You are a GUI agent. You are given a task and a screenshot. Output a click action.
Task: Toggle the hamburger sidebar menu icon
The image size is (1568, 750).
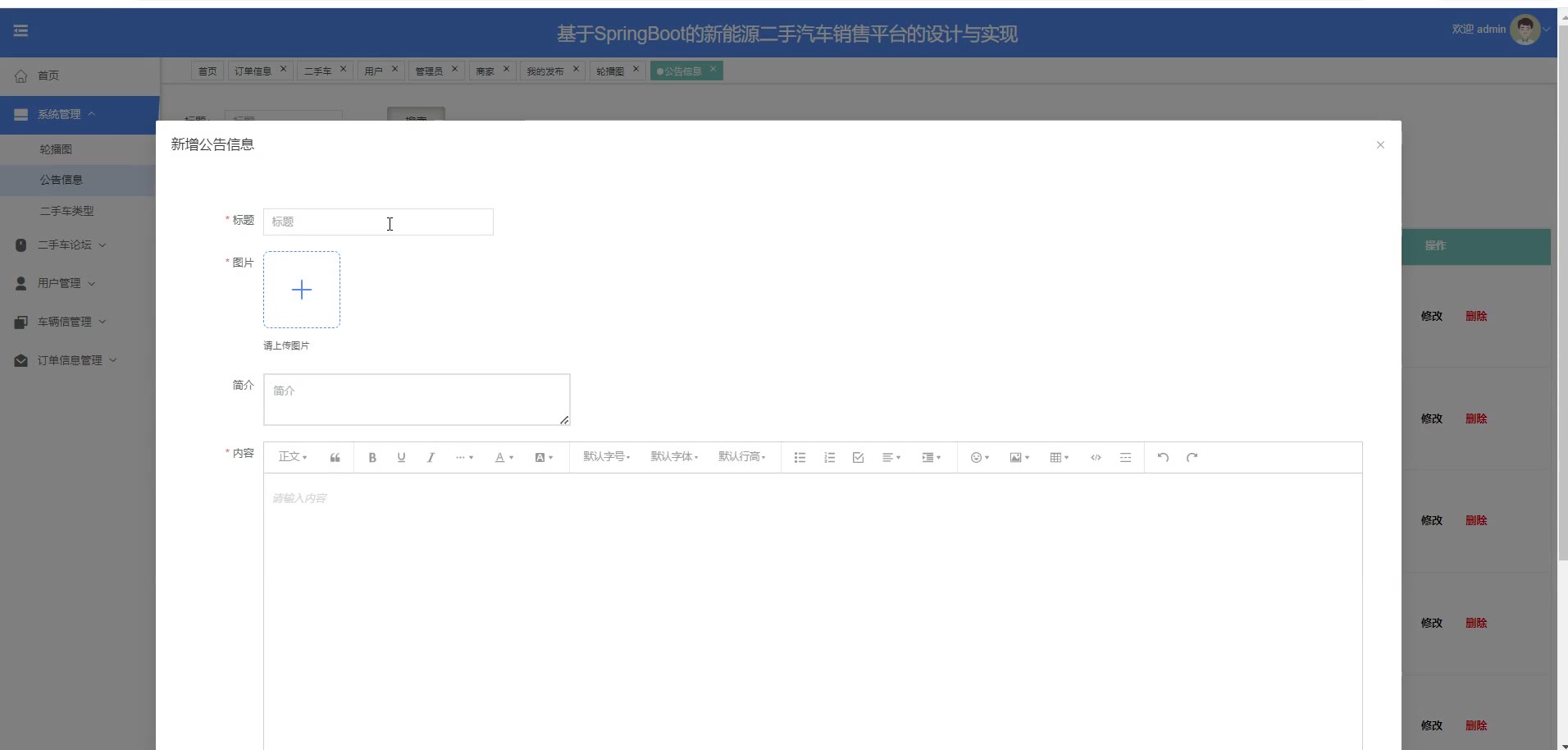pos(21,30)
